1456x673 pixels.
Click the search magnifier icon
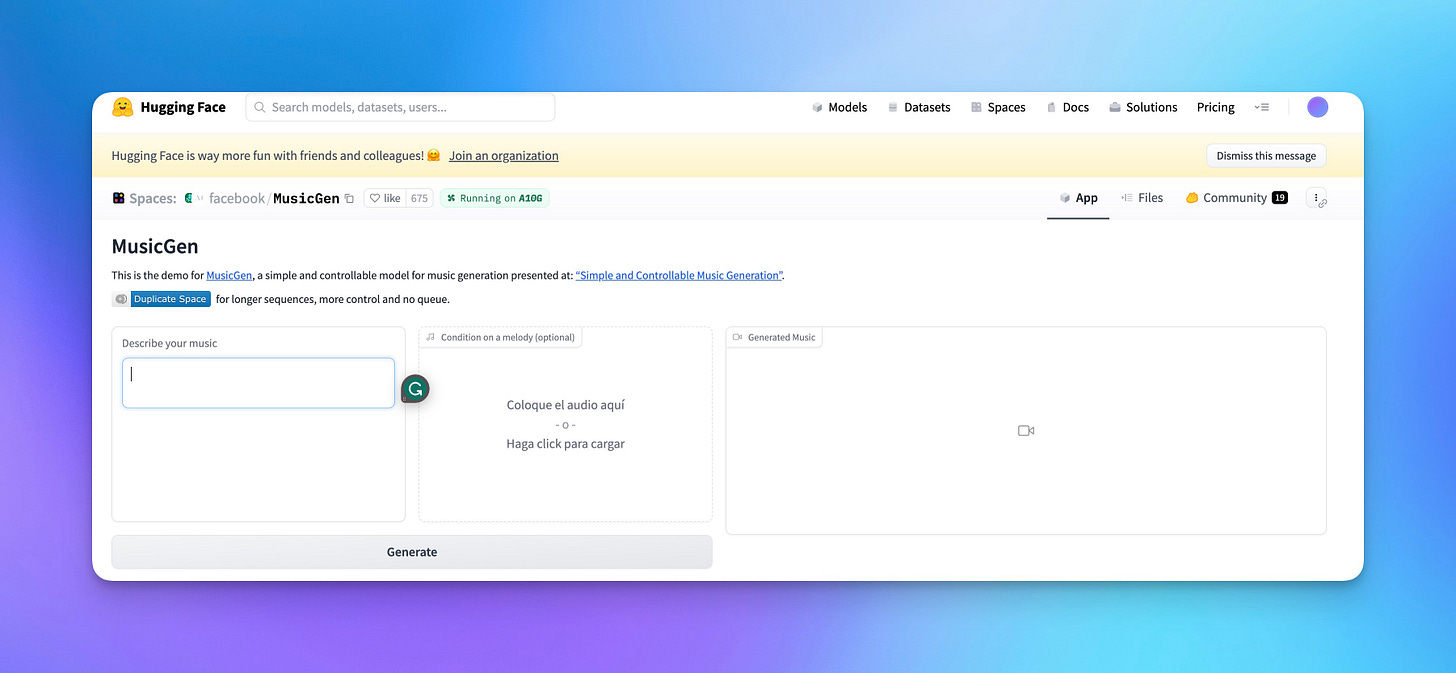260,107
